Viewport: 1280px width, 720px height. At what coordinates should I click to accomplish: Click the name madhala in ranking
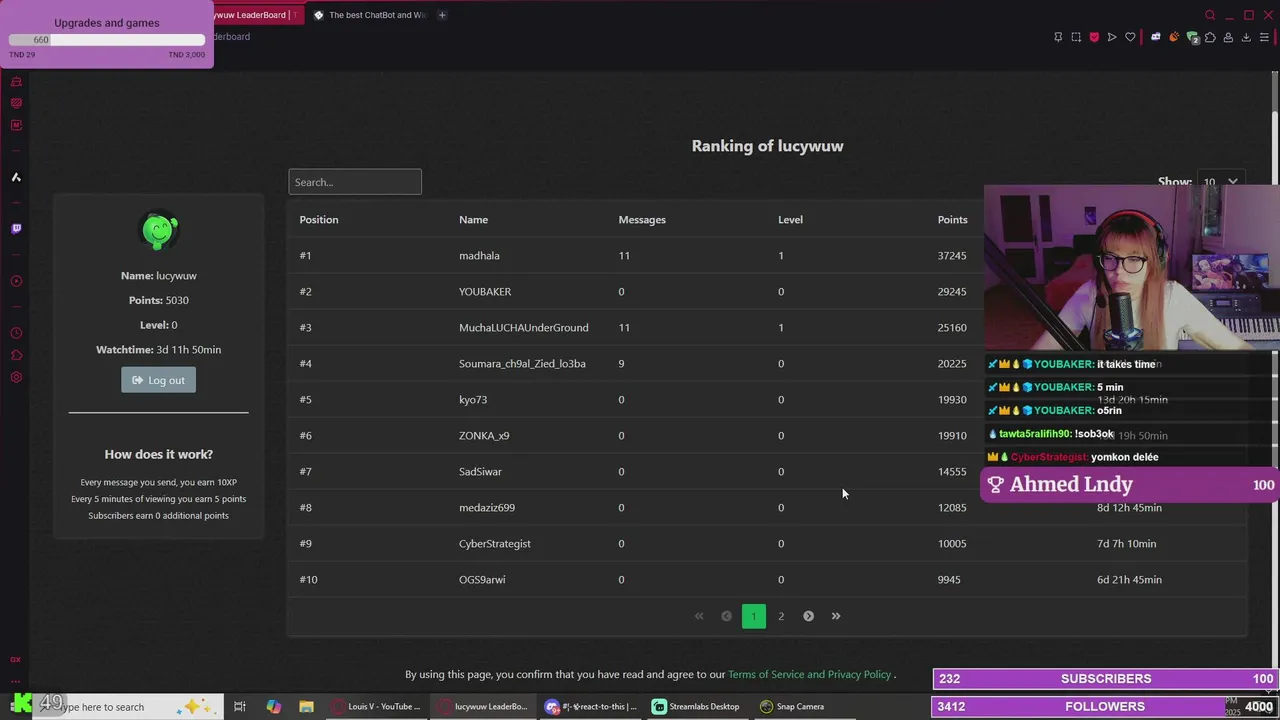click(x=479, y=256)
